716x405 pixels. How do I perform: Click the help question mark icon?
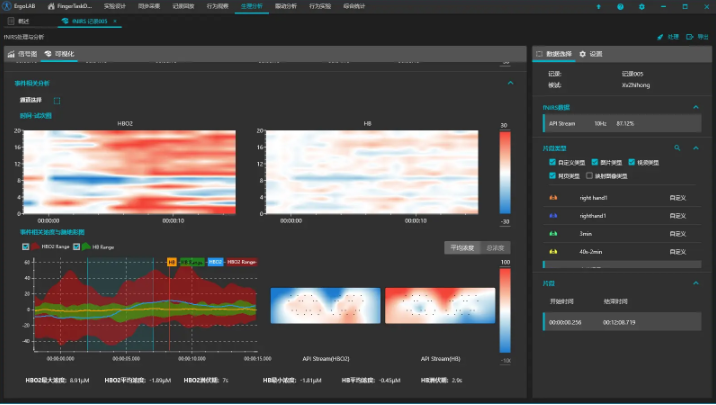coord(620,6)
